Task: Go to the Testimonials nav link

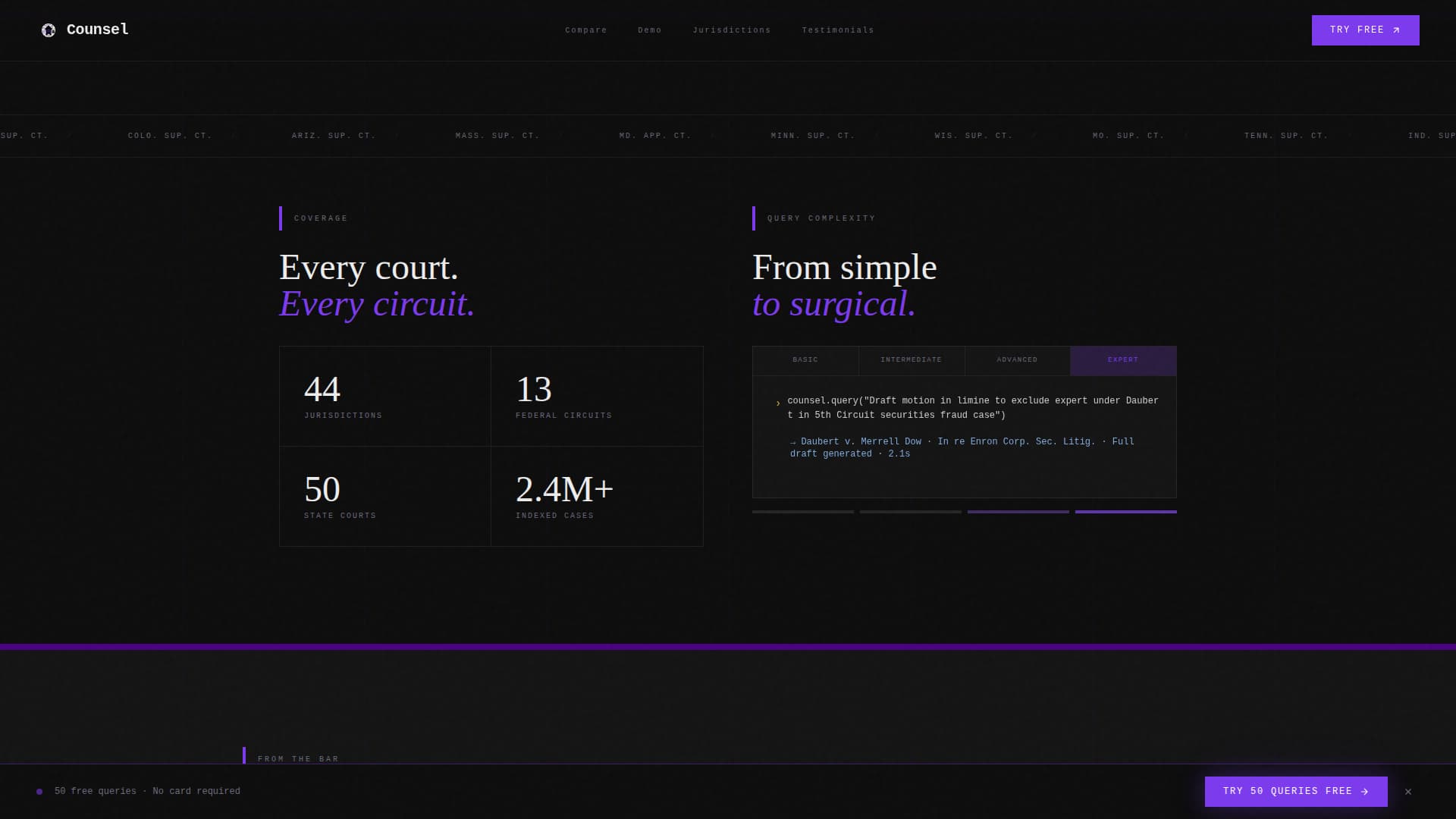Action: coord(838,30)
